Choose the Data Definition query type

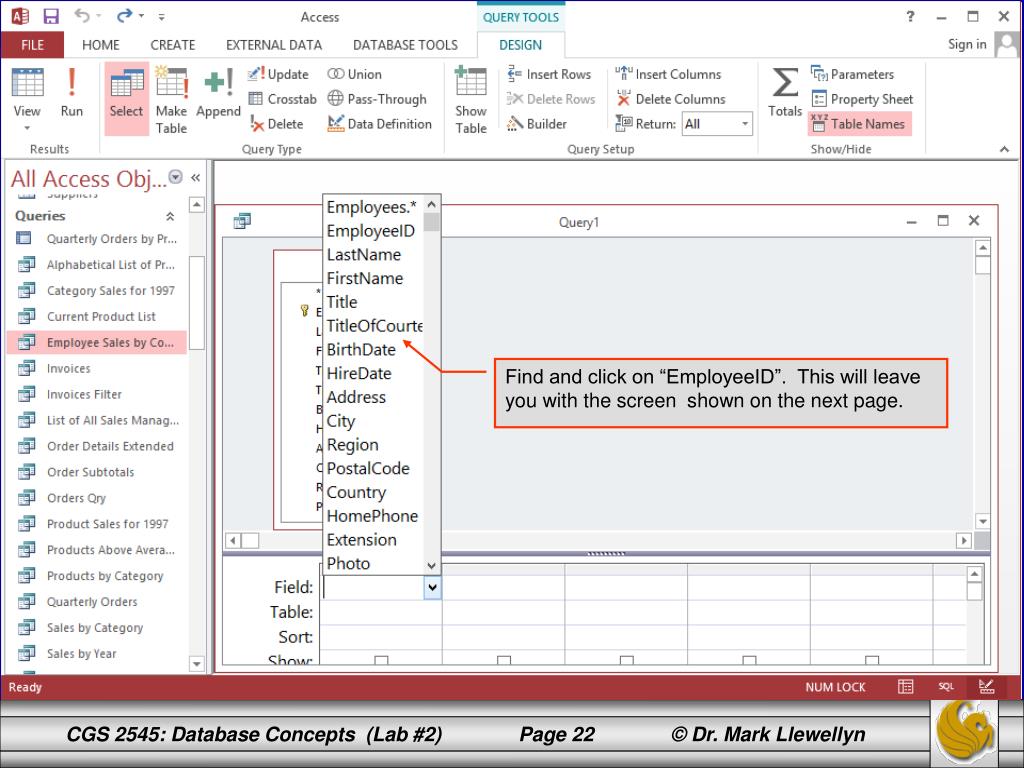click(379, 124)
